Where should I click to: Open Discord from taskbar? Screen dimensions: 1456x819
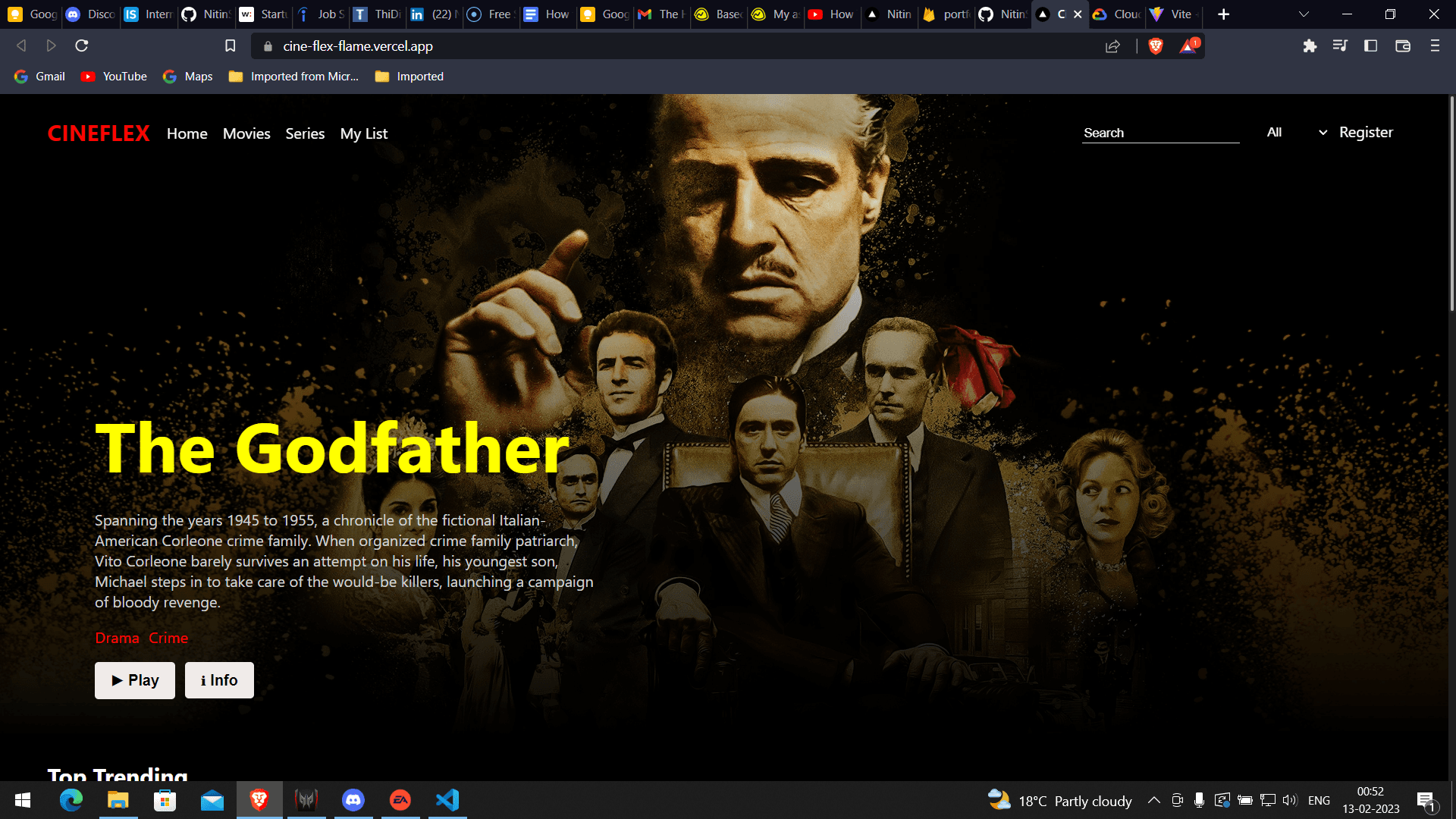coord(353,800)
